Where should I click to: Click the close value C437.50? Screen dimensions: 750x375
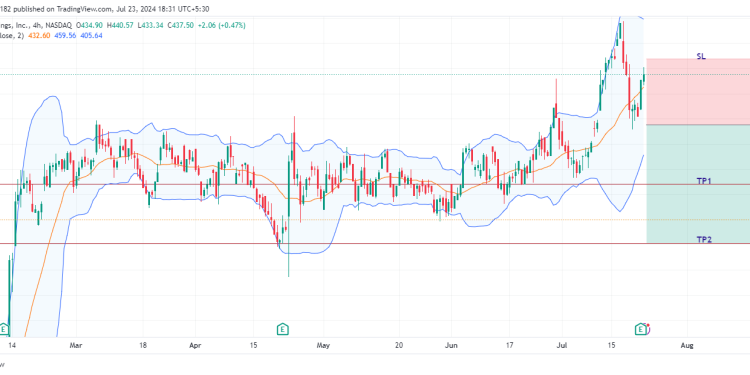(x=180, y=25)
